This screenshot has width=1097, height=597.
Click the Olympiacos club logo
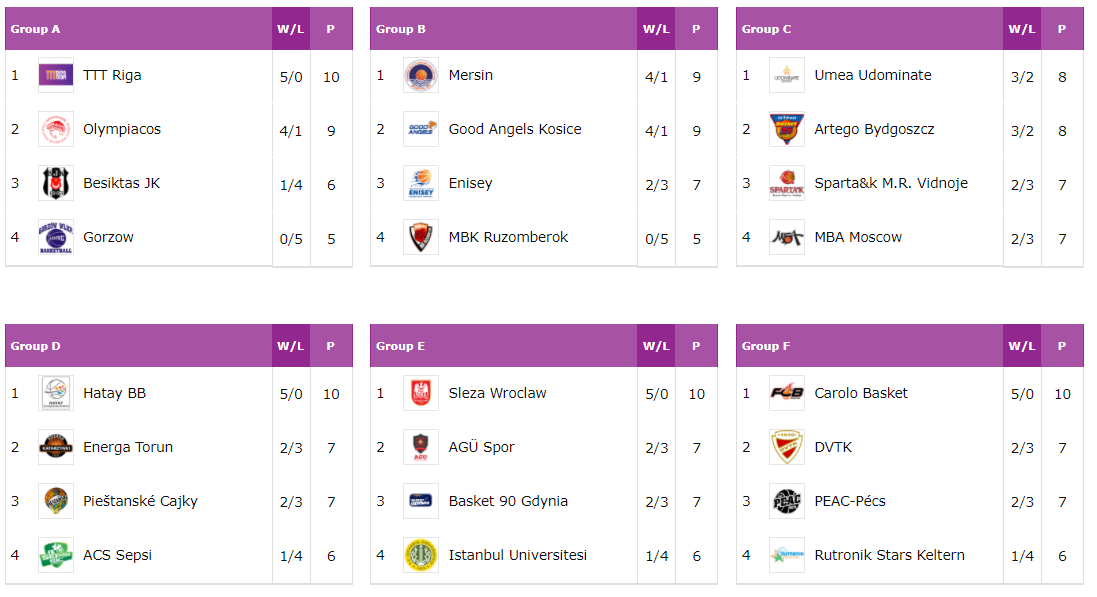click(56, 129)
